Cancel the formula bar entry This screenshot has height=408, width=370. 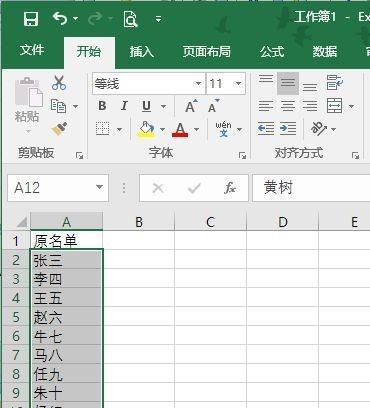tap(158, 188)
